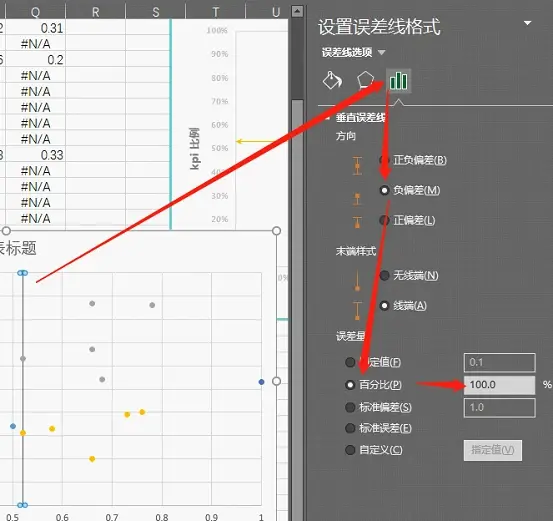Click the plus-direction error bar icon

[357, 223]
